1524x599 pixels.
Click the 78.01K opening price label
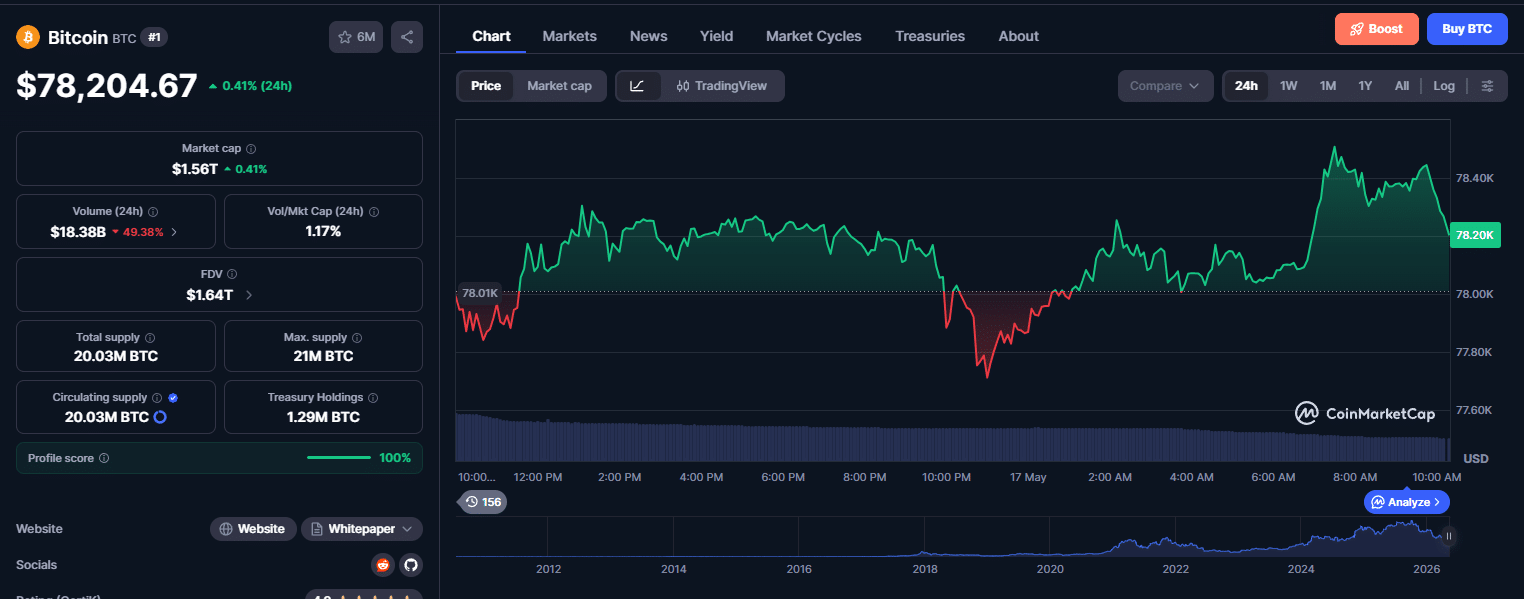pos(478,293)
